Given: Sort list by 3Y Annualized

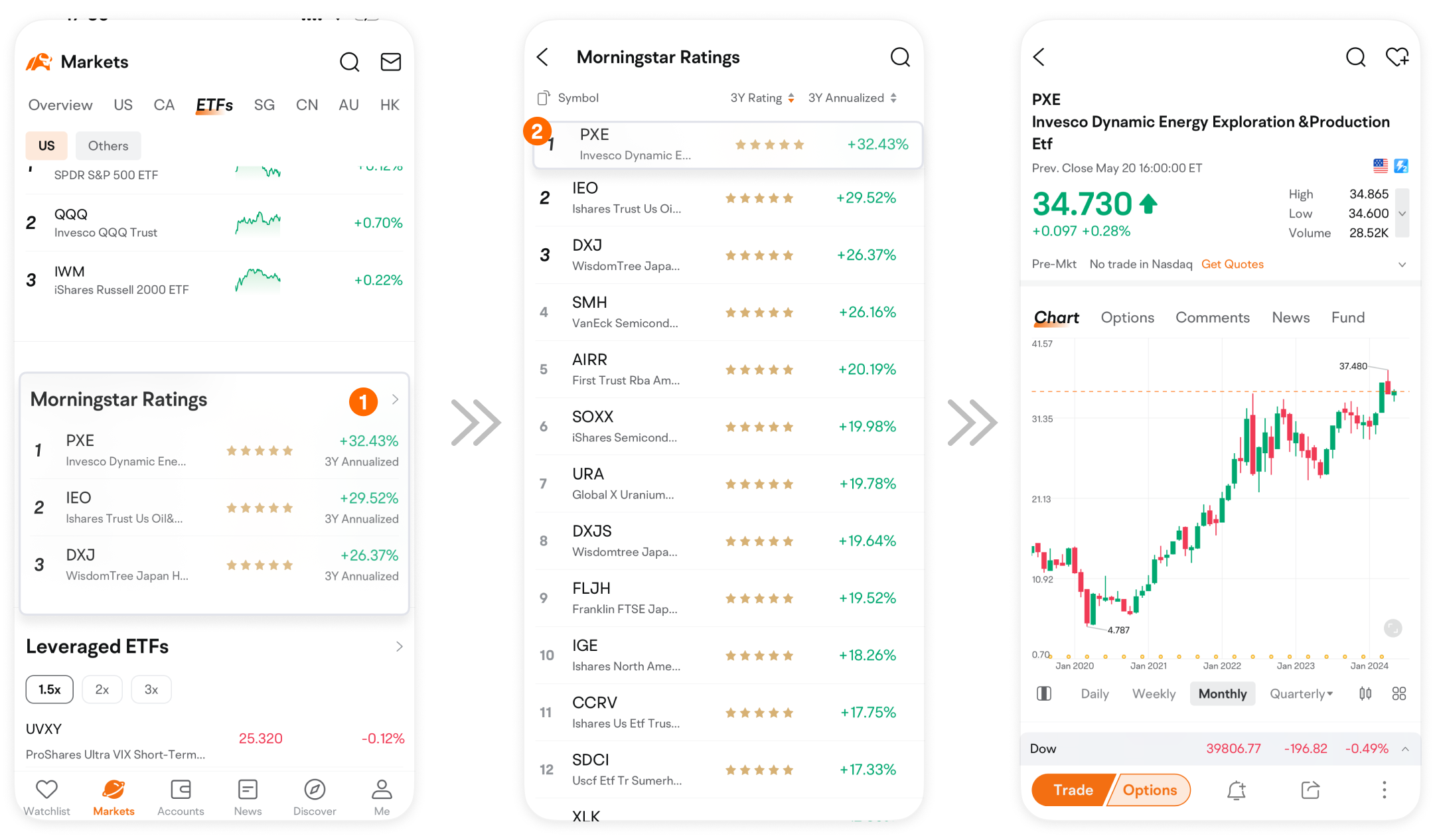Looking at the screenshot, I should [852, 98].
